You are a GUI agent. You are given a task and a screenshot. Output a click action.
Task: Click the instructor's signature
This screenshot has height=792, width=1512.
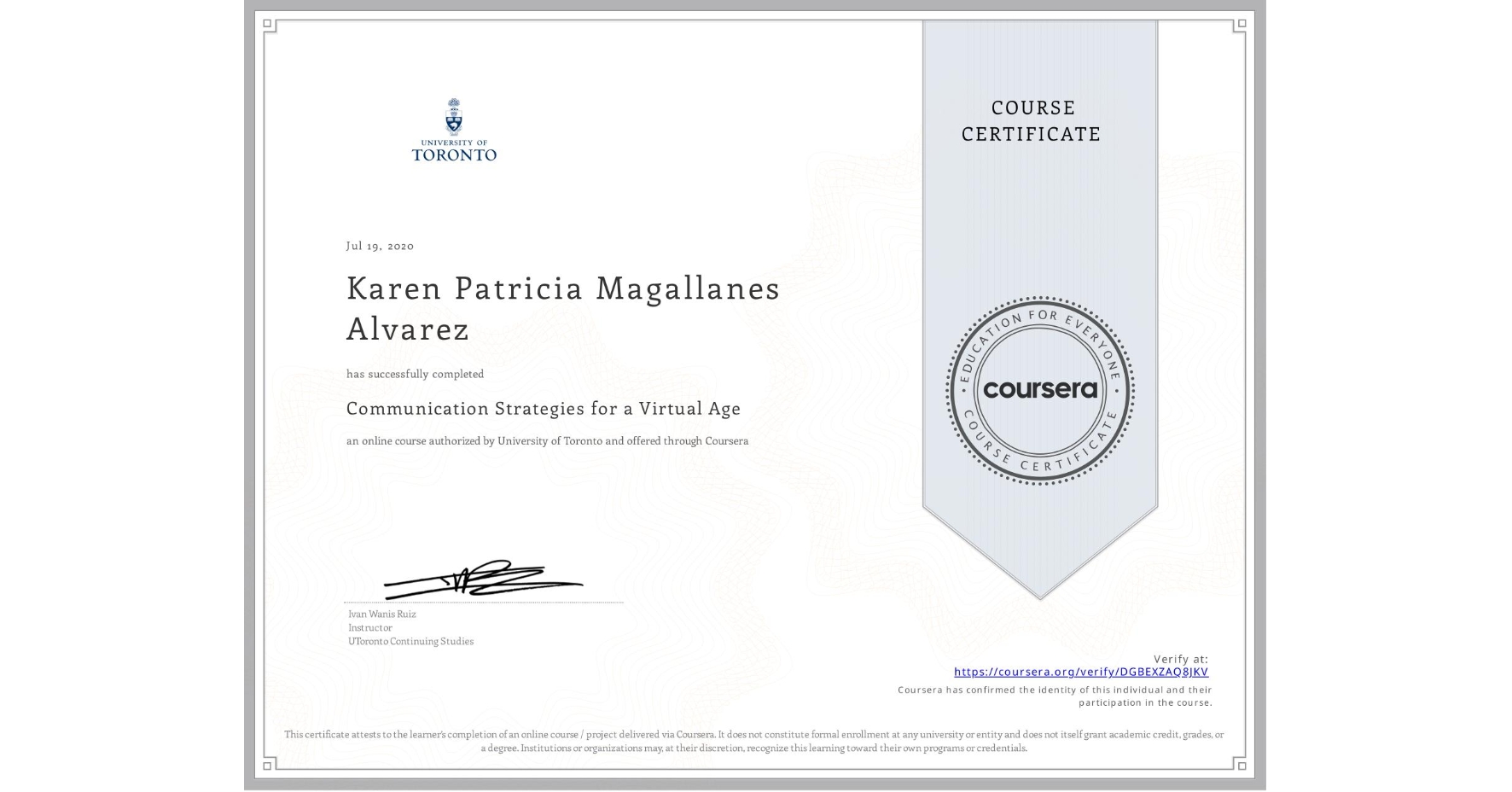click(483, 579)
